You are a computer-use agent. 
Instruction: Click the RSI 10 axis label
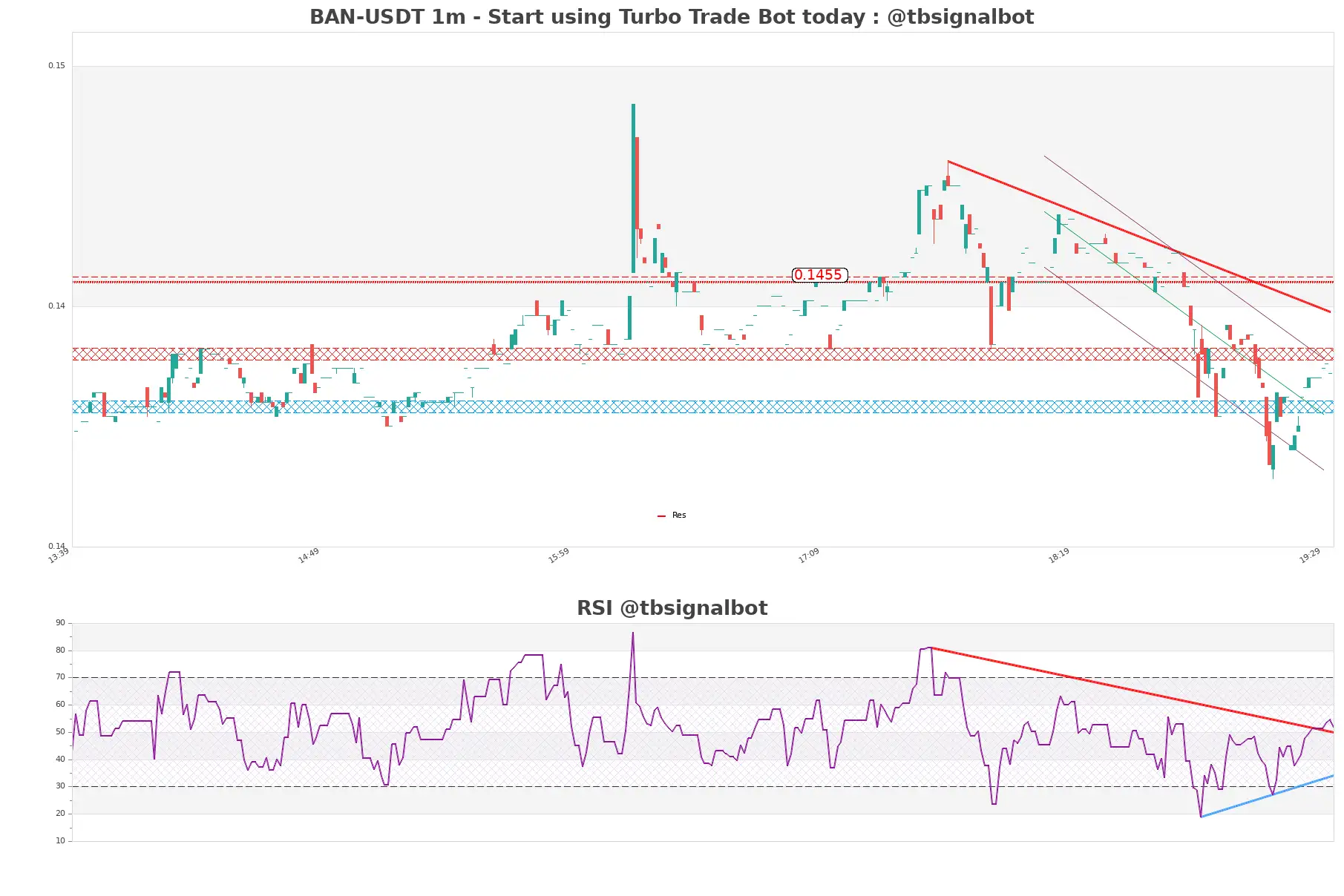60,841
